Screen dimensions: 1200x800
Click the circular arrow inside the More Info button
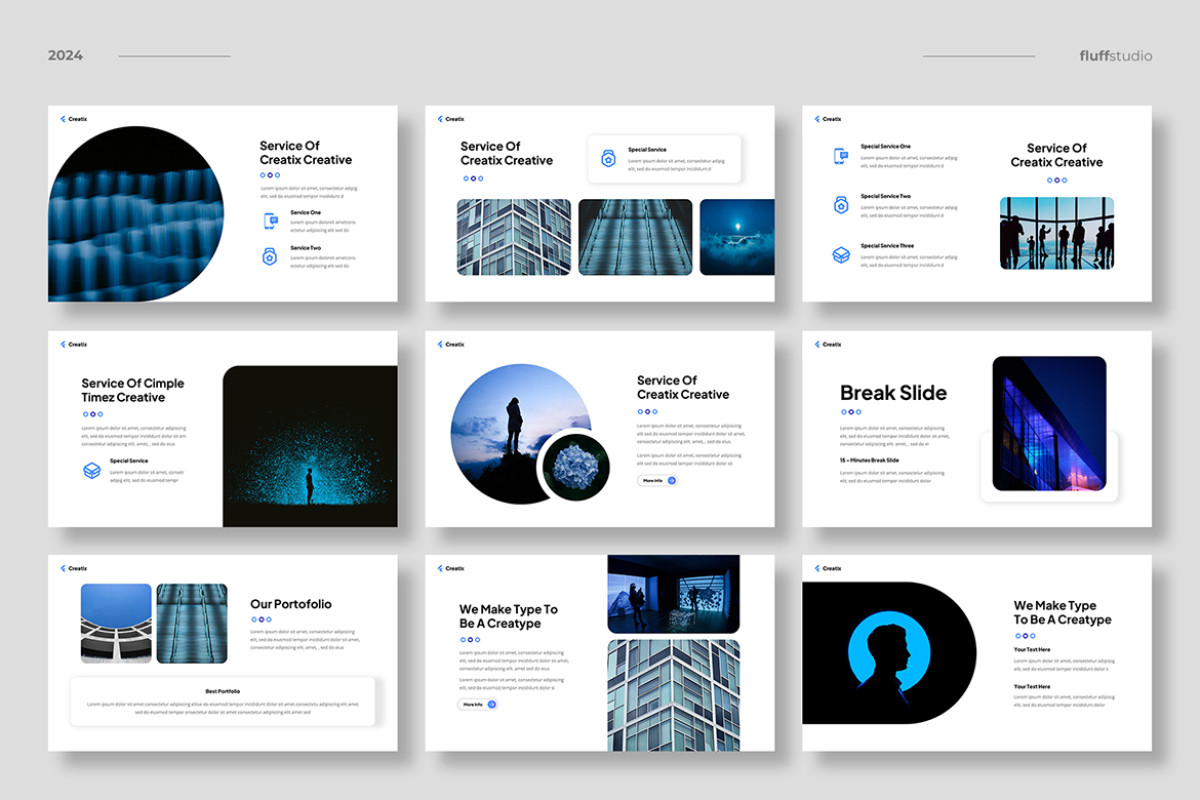coord(672,480)
